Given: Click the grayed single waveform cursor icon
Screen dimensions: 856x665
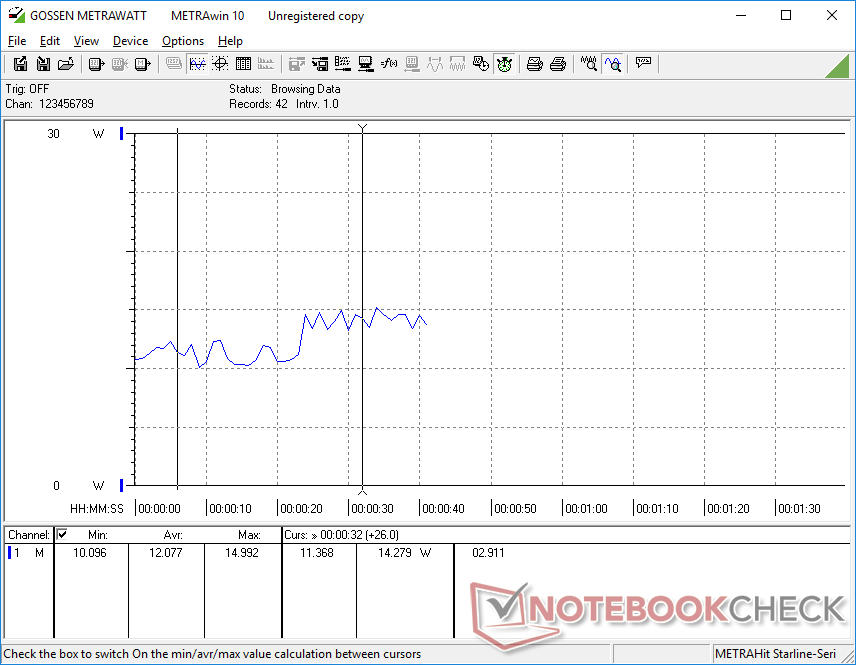Looking at the screenshot, I should coord(435,64).
